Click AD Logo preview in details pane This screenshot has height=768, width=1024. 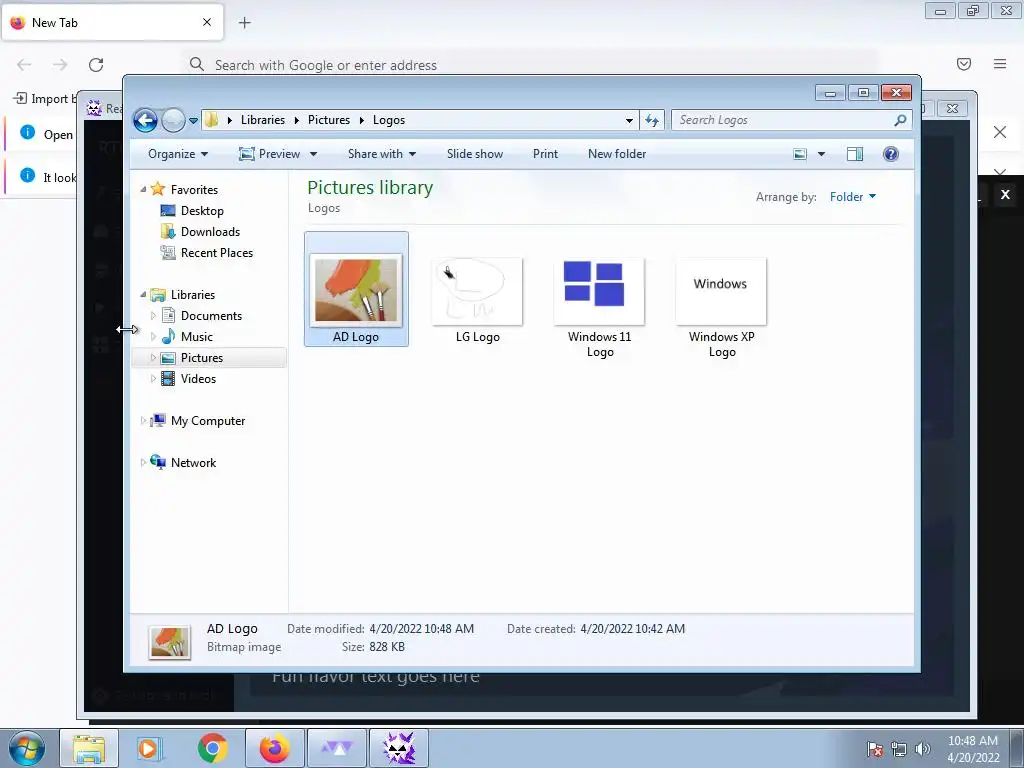(170, 643)
